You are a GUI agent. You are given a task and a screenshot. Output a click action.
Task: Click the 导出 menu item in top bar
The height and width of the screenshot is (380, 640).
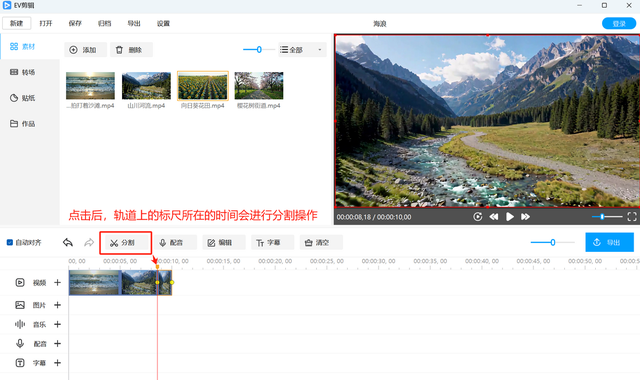134,23
